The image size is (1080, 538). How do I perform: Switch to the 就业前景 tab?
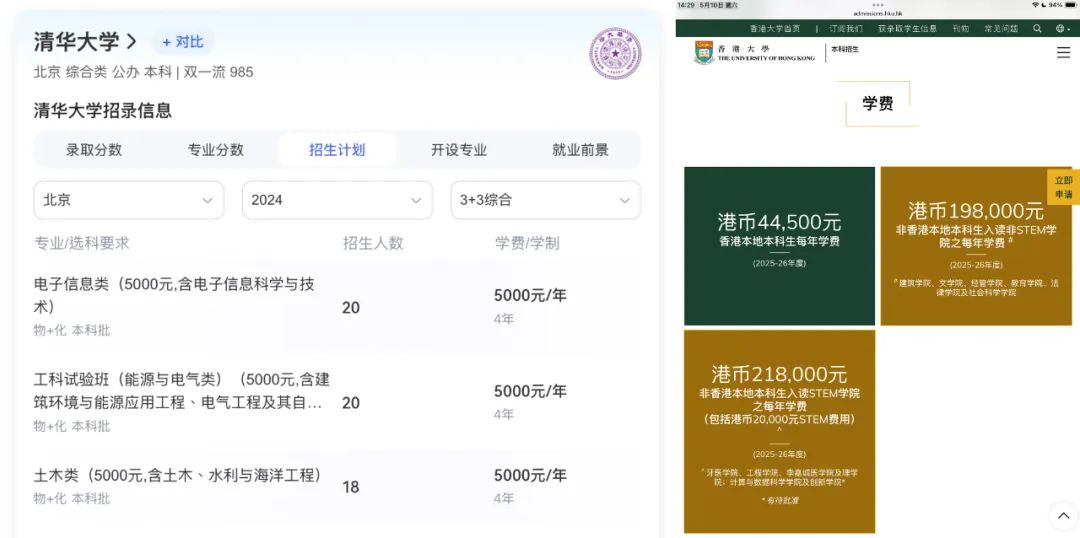[580, 150]
